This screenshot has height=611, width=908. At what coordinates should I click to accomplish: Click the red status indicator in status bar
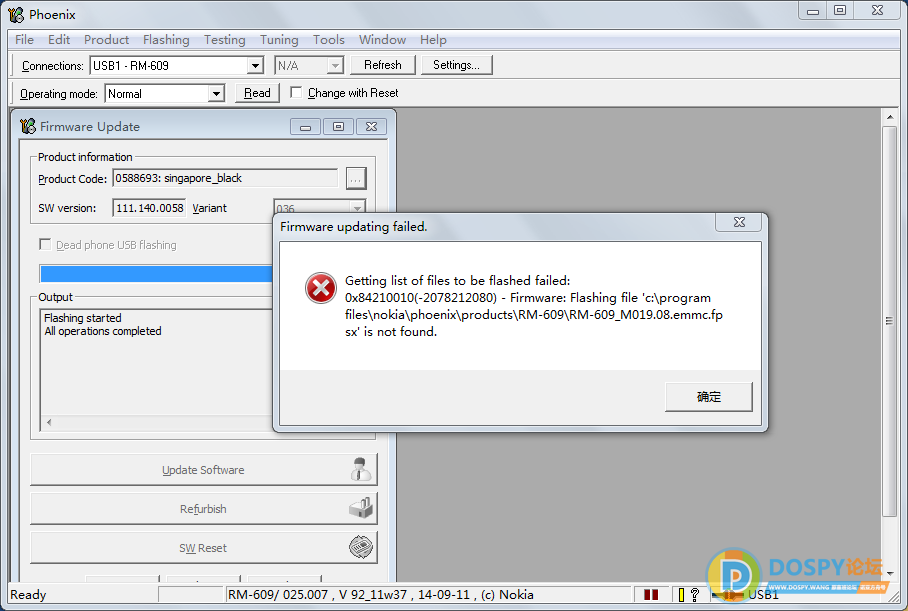coord(651,594)
